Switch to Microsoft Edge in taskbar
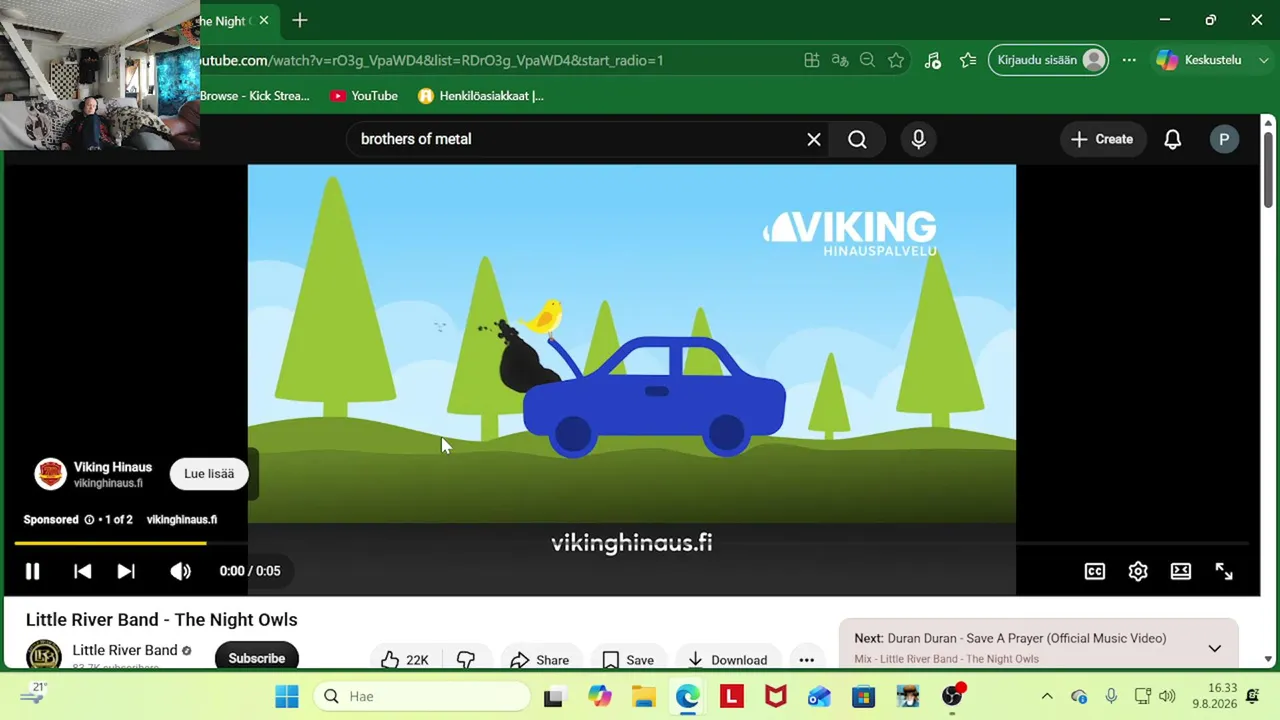1280x720 pixels. click(687, 696)
